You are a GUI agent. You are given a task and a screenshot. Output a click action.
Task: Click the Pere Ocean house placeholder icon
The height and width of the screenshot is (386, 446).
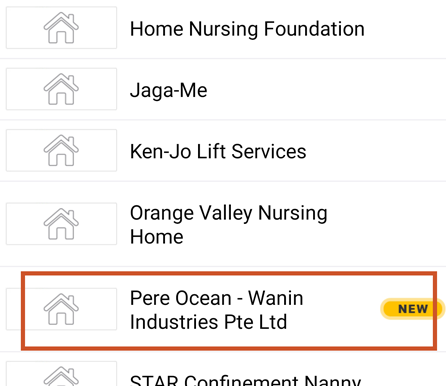pos(61,309)
